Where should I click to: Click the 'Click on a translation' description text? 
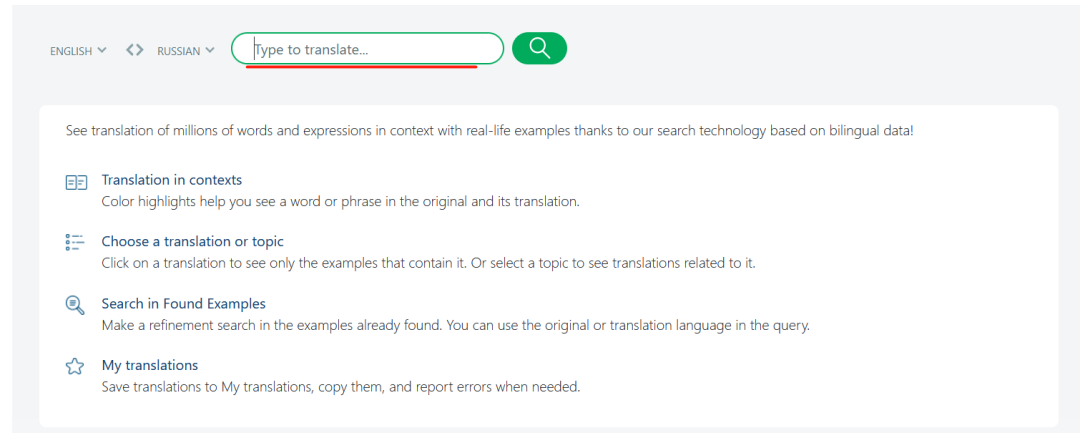428,264
